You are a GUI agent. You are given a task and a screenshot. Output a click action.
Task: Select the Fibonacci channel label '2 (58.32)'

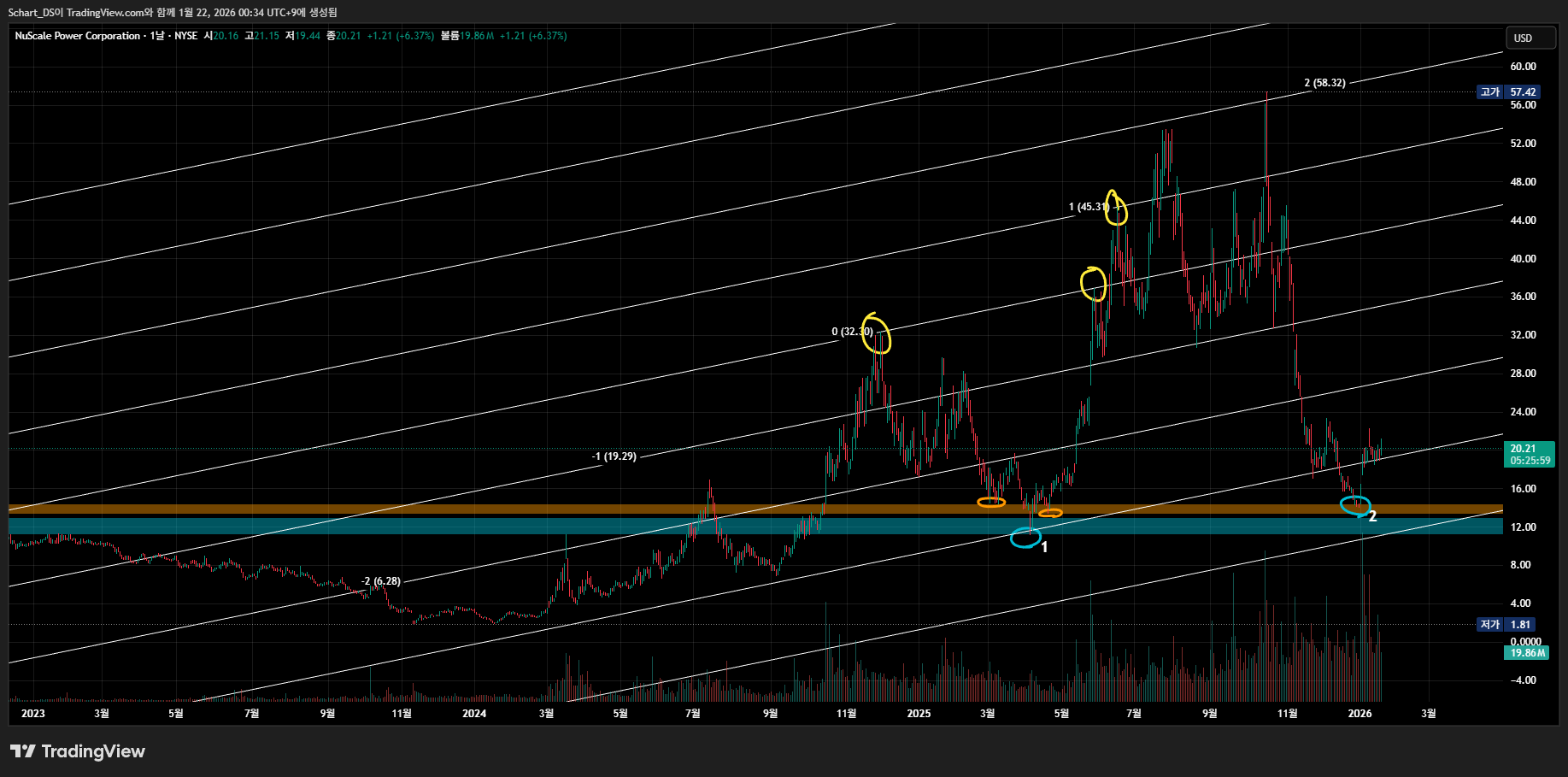[x=1324, y=83]
